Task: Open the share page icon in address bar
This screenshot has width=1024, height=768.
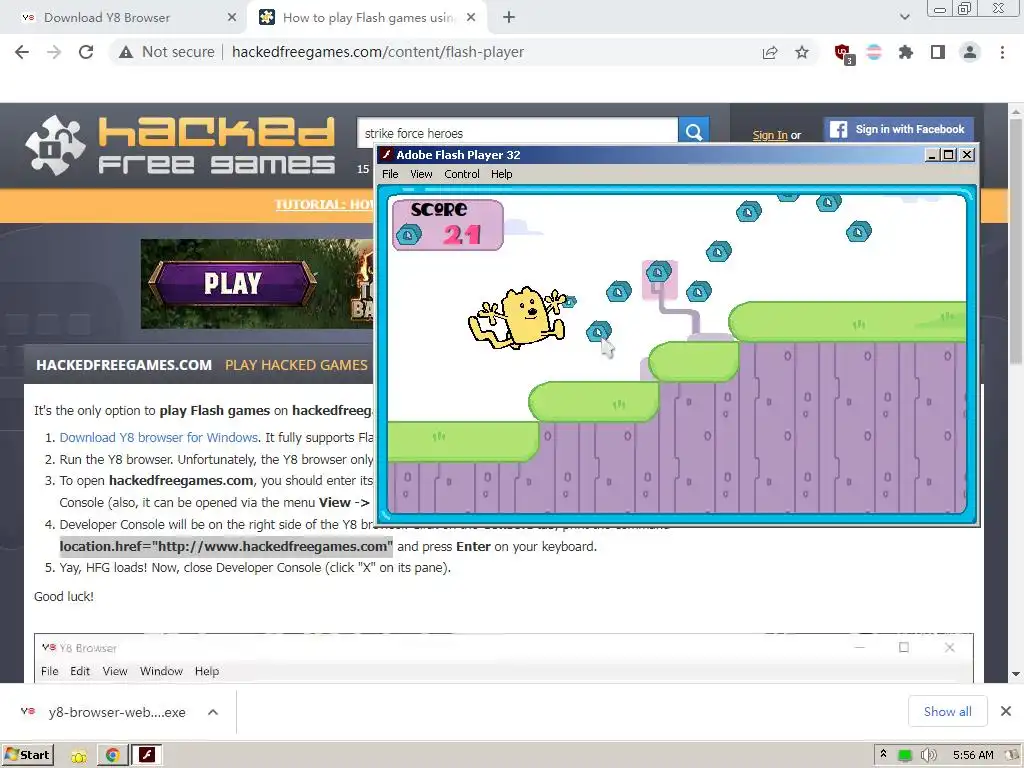Action: point(770,52)
